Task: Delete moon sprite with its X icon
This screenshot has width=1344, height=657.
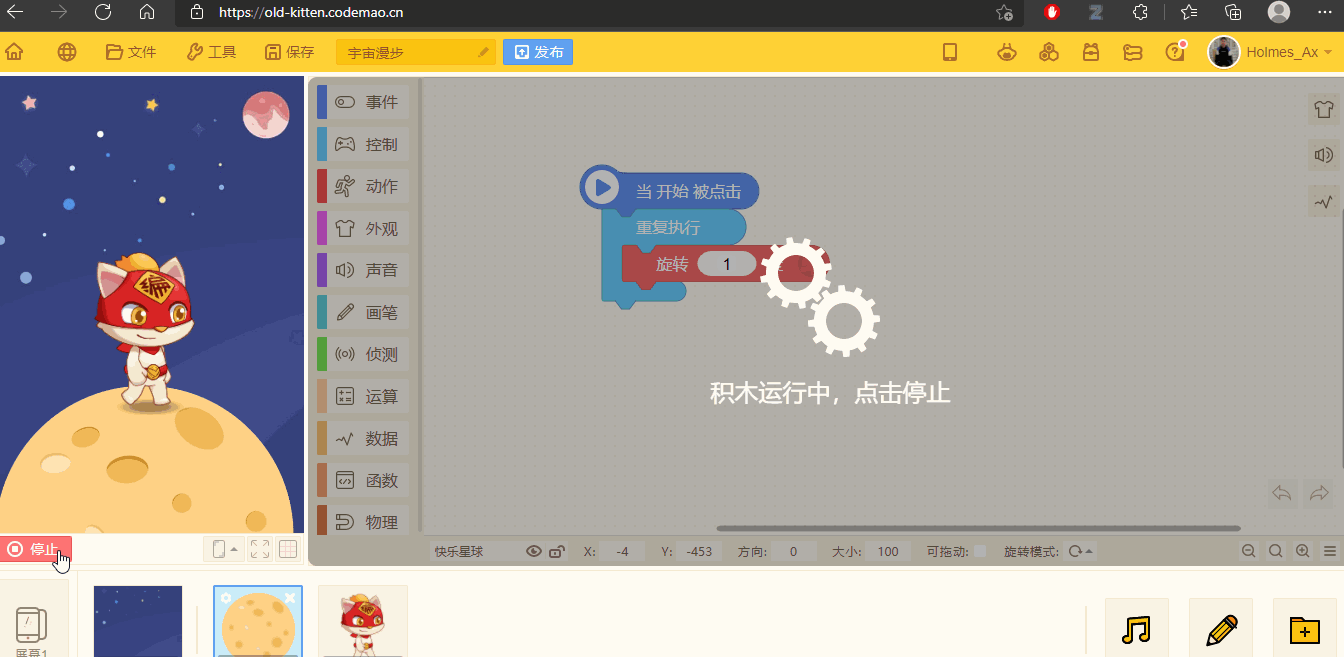Action: tap(290, 598)
